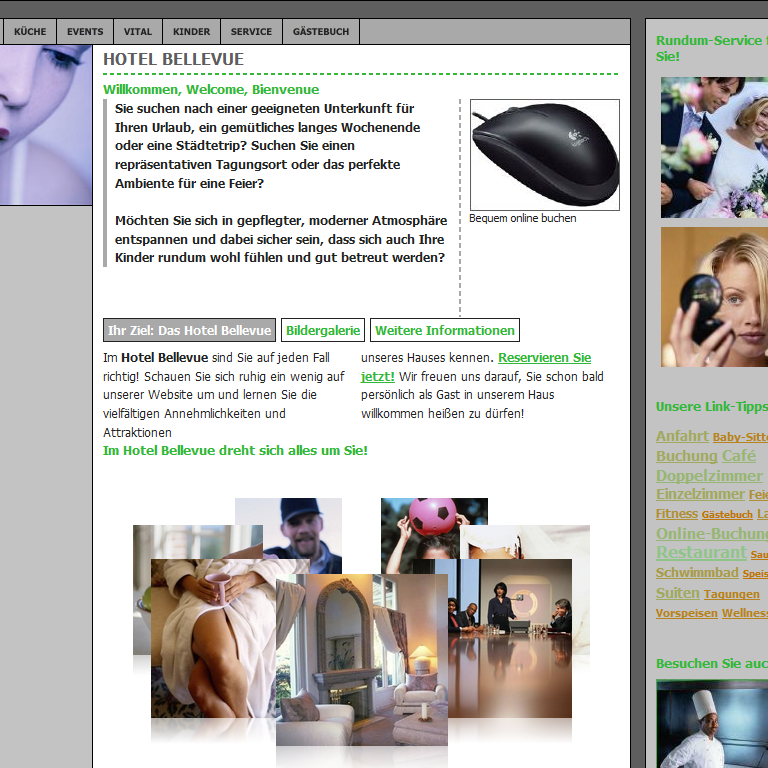Click the chef photo in sidebar
This screenshot has height=768, width=768.
pyautogui.click(x=712, y=724)
